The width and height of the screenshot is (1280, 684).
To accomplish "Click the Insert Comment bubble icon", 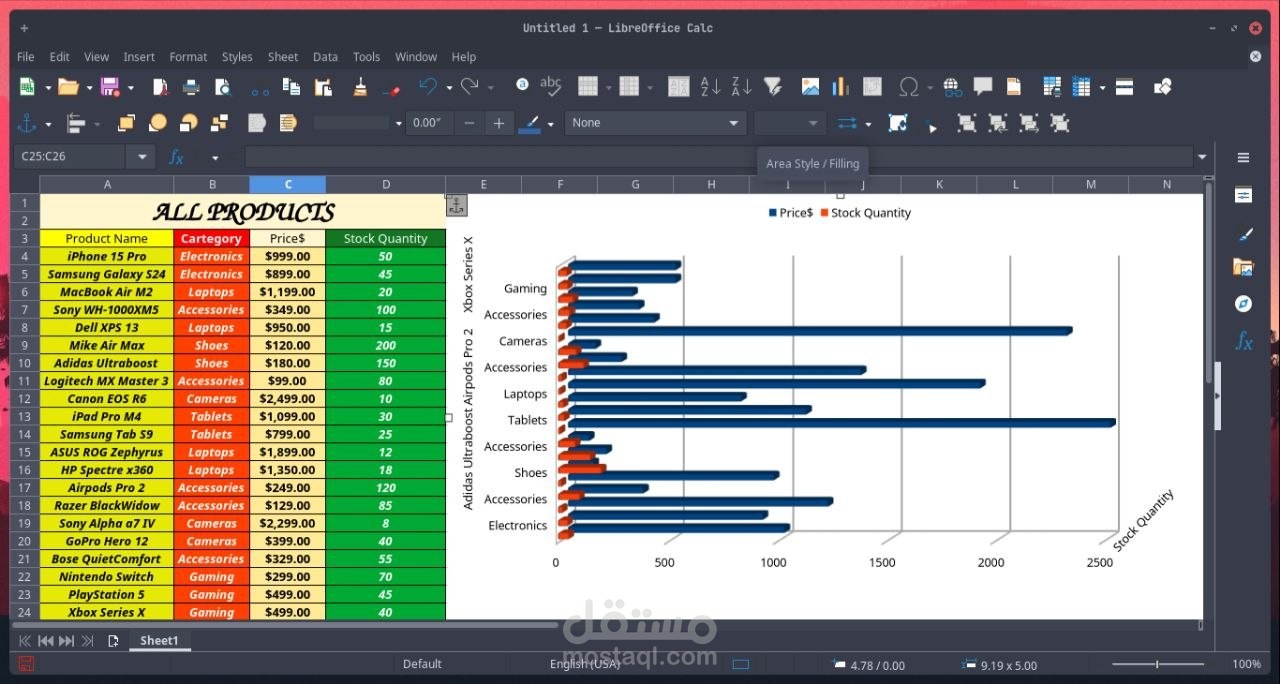I will [x=983, y=87].
